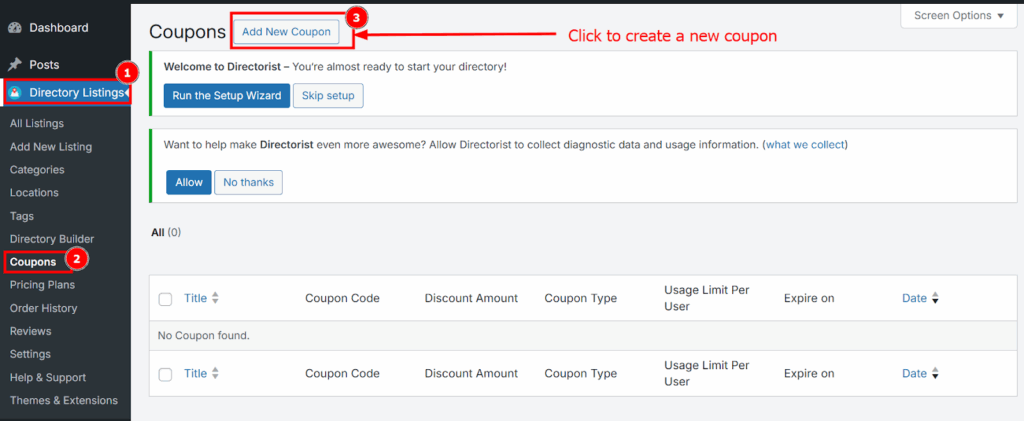The height and width of the screenshot is (421, 1024).
Task: Click the Directory Listings sidebar icon
Action: 15,93
